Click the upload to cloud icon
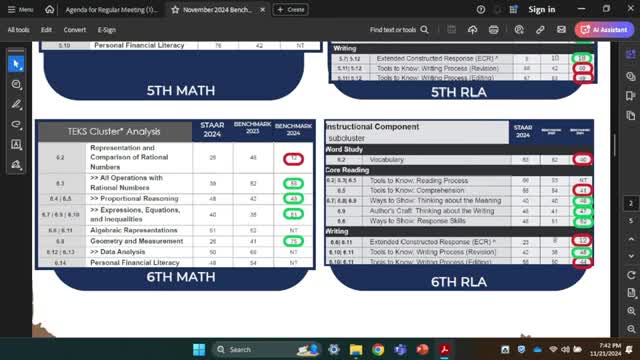 point(472,30)
